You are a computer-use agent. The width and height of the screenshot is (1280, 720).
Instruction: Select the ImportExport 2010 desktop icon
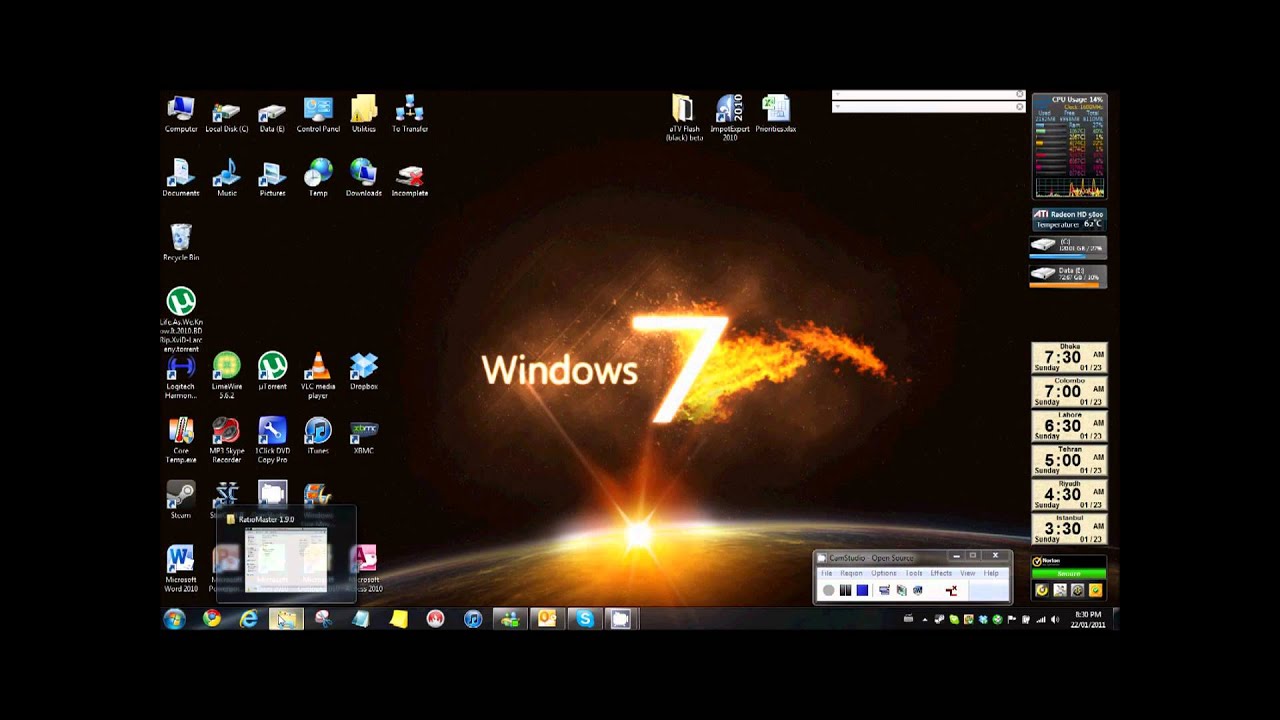point(730,118)
